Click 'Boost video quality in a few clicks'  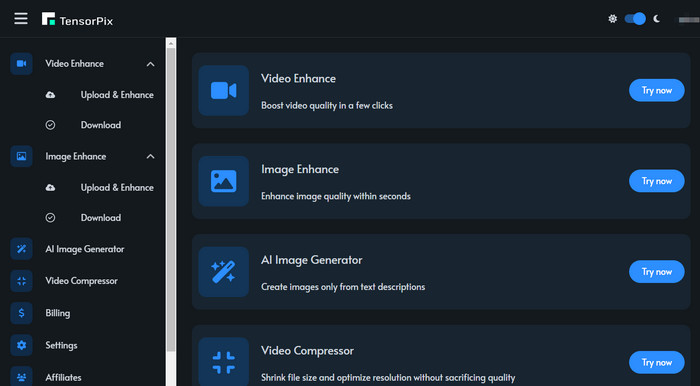coord(327,106)
